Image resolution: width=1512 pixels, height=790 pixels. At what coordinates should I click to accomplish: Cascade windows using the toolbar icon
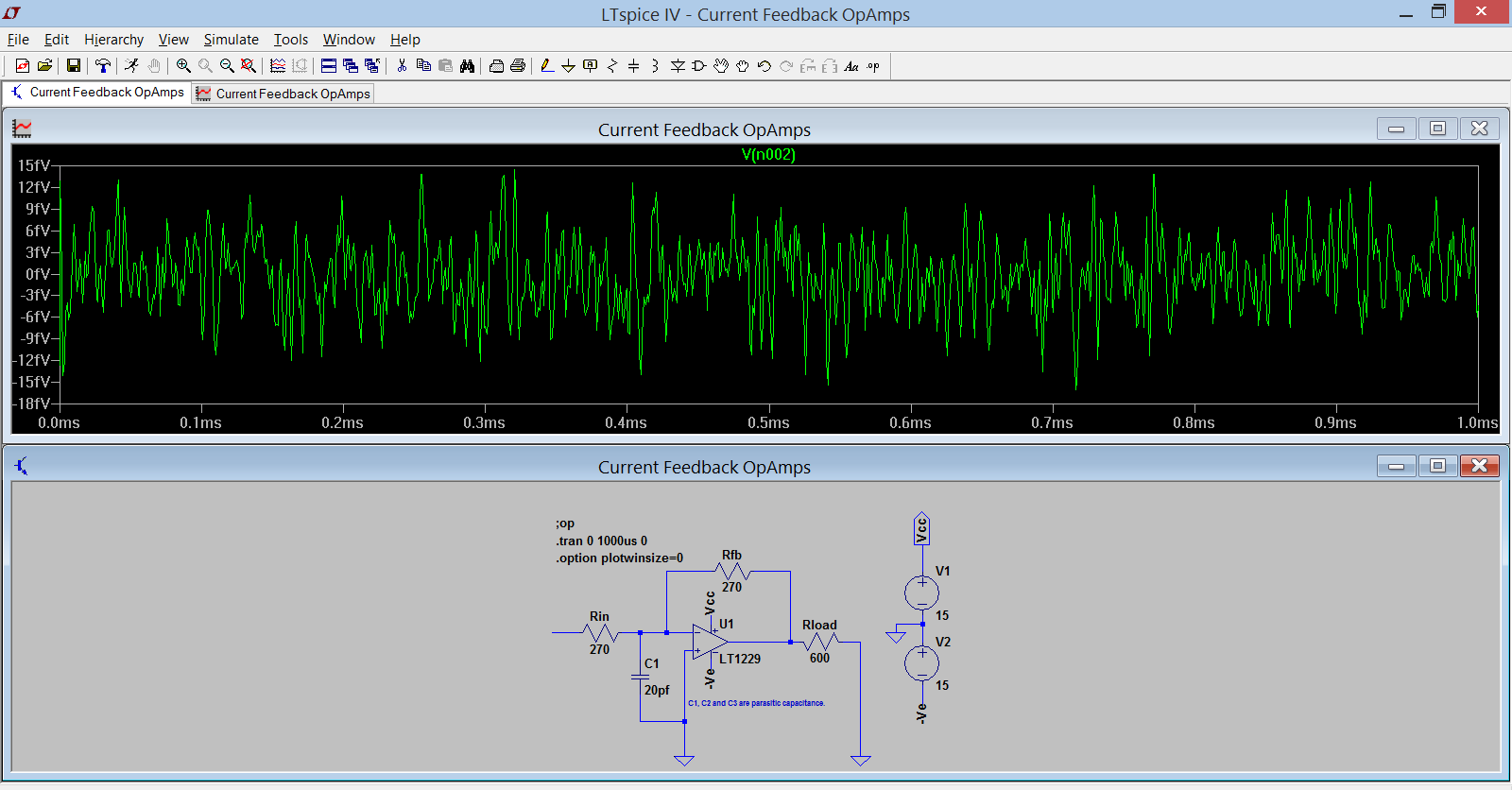point(351,66)
